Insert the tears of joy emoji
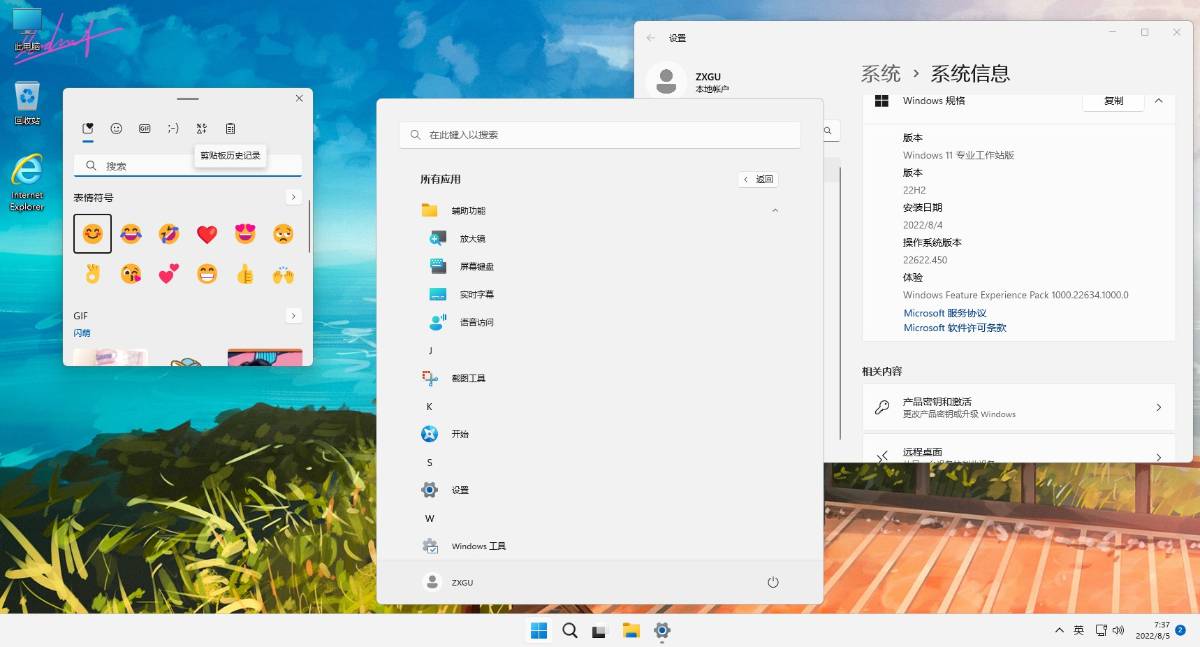1200x647 pixels. (131, 234)
